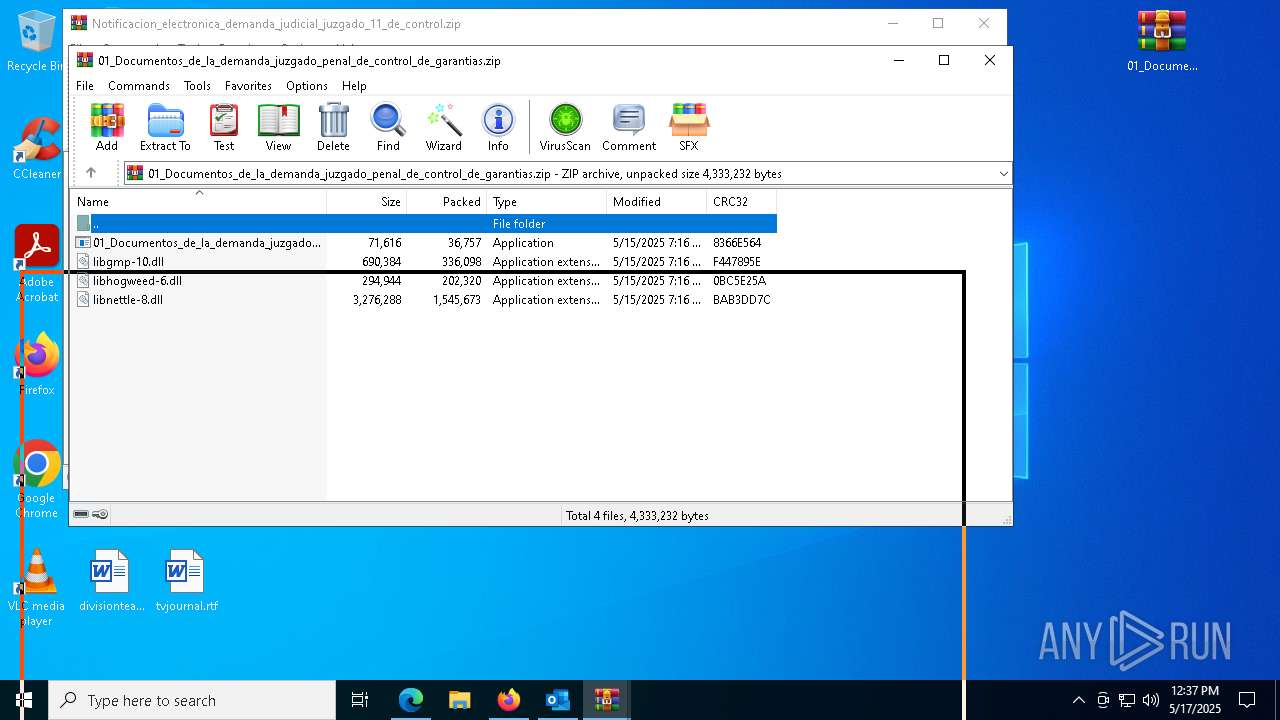1280x720 pixels.
Task: Open Adobe Acrobat desktop shortcut
Action: tap(37, 264)
